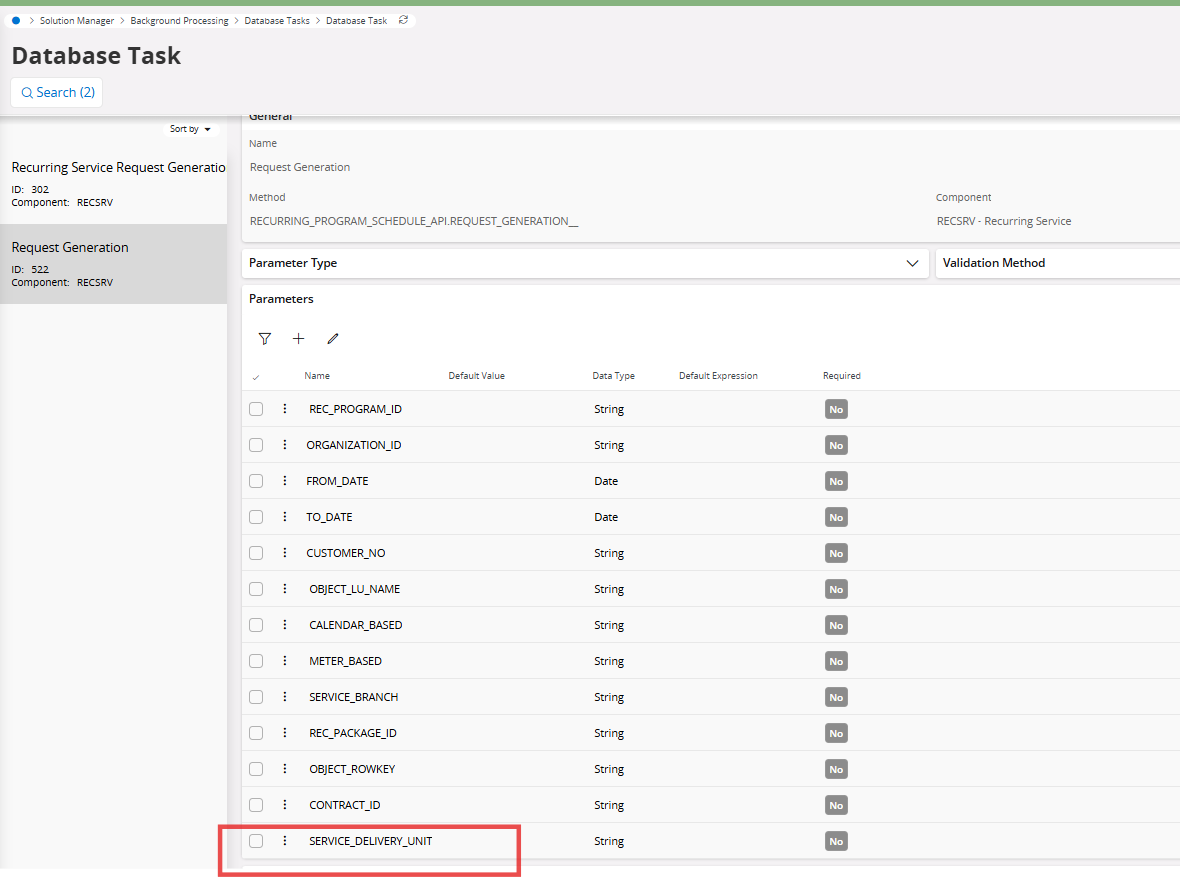Open row menu for CONTRACT_ID
The width and height of the screenshot is (1180, 877).
pos(284,805)
